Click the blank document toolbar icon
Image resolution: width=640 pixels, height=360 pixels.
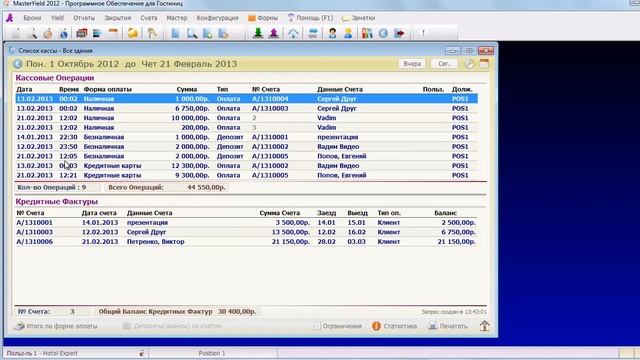16,33
